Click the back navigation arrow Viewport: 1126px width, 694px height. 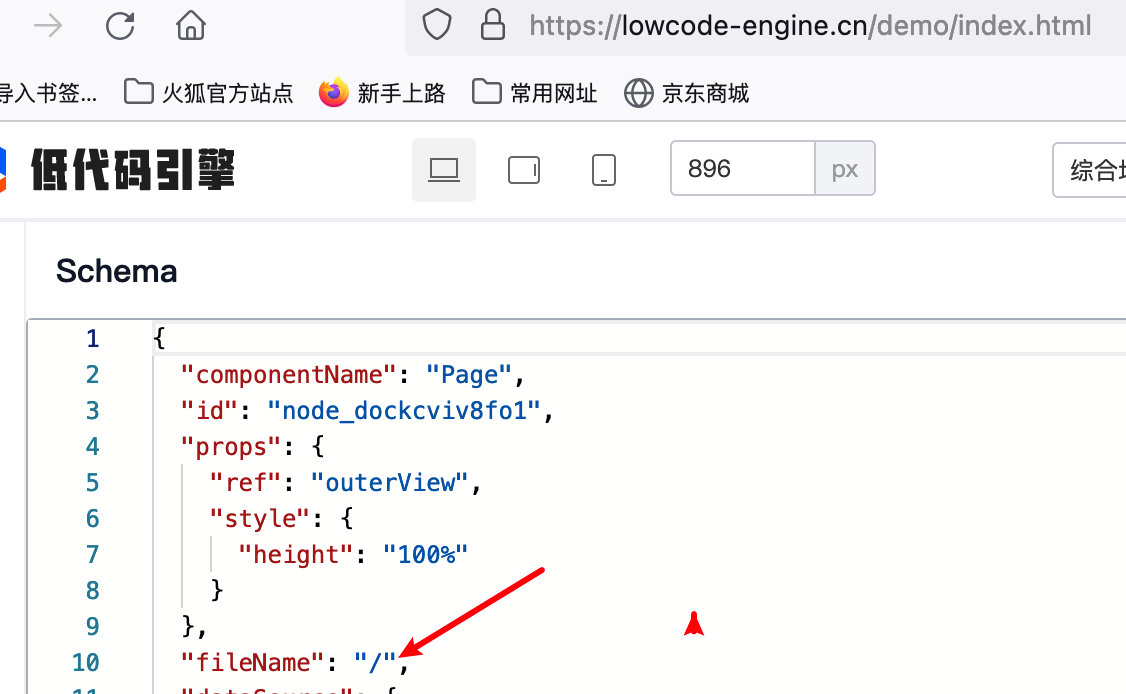(48, 25)
